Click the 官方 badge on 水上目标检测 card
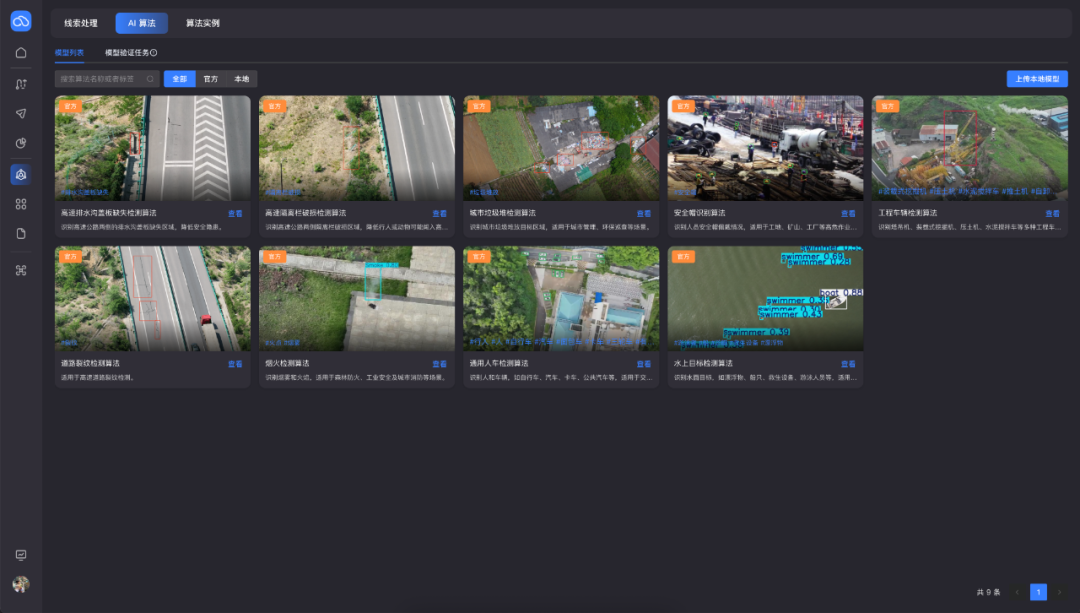This screenshot has height=613, width=1080. (x=683, y=256)
